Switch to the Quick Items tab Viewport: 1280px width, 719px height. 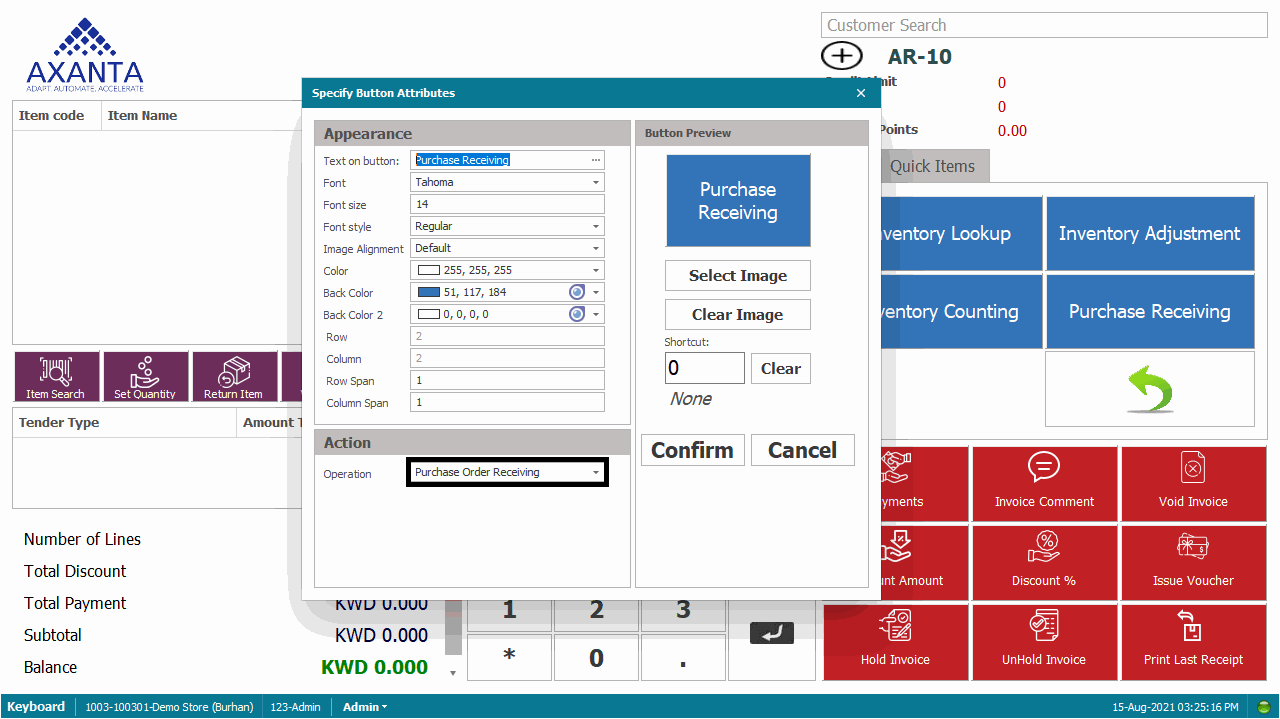coord(932,167)
